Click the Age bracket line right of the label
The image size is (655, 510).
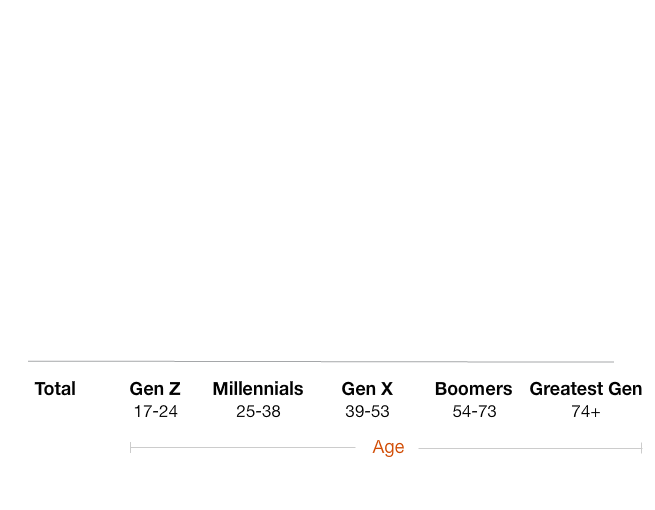click(530, 448)
